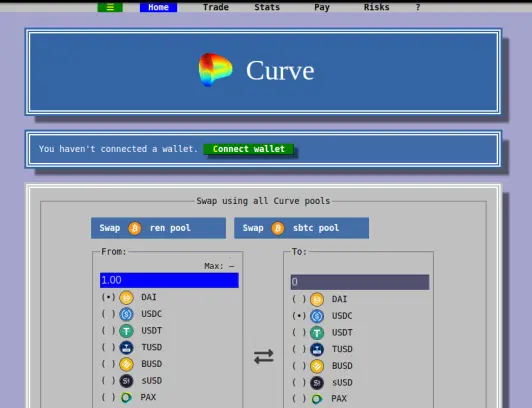Screen dimensions: 532x408
Task: Select USDC radio button in To list
Action: pyautogui.click(x=299, y=316)
